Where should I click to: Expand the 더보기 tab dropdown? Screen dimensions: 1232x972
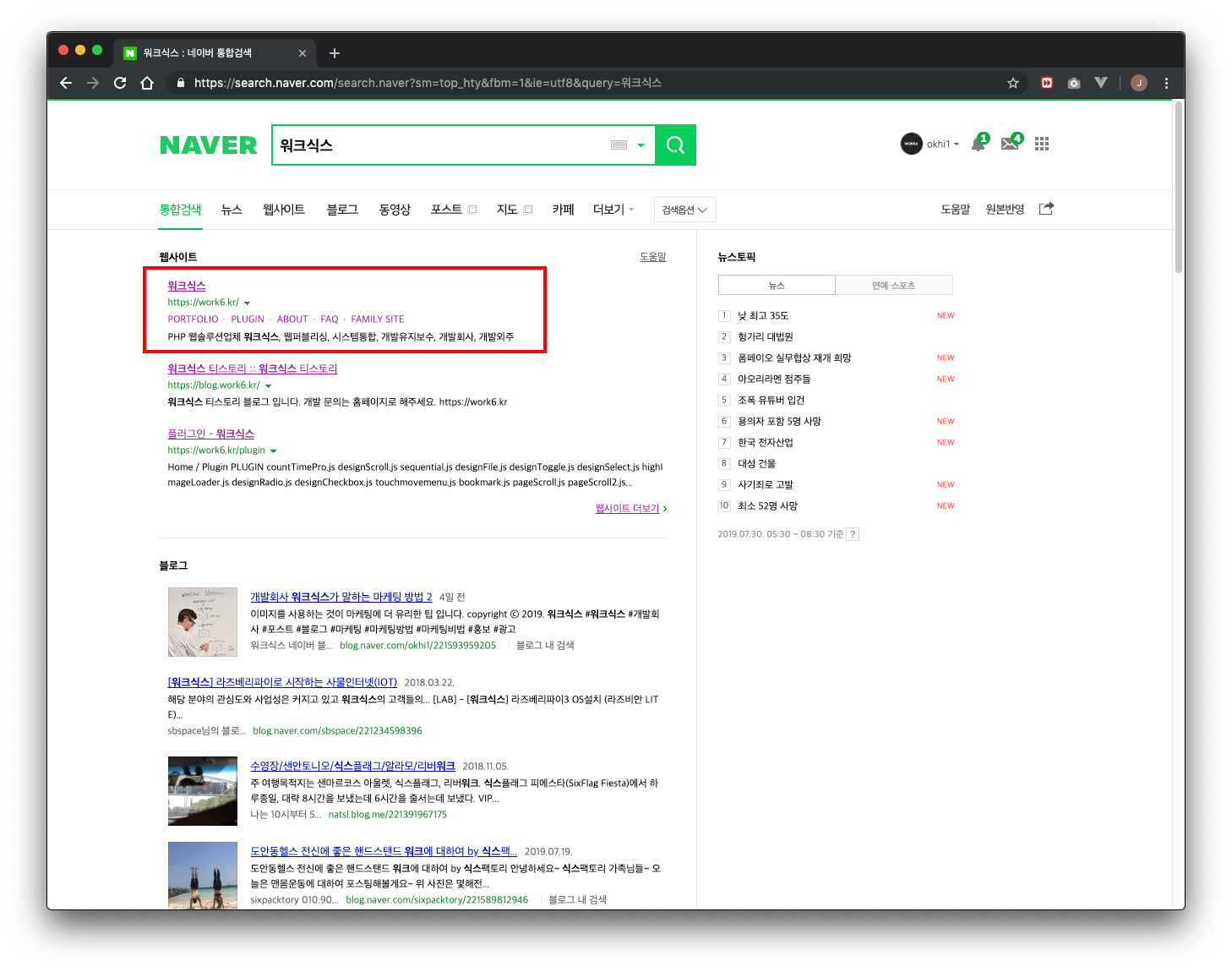613,210
